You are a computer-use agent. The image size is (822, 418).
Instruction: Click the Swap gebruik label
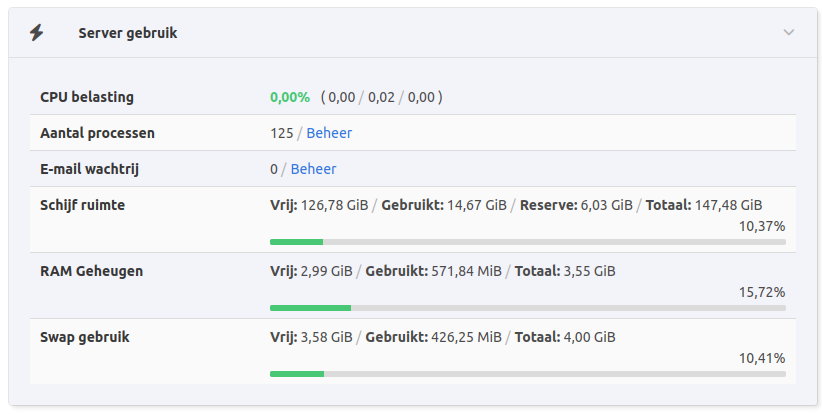pos(85,337)
